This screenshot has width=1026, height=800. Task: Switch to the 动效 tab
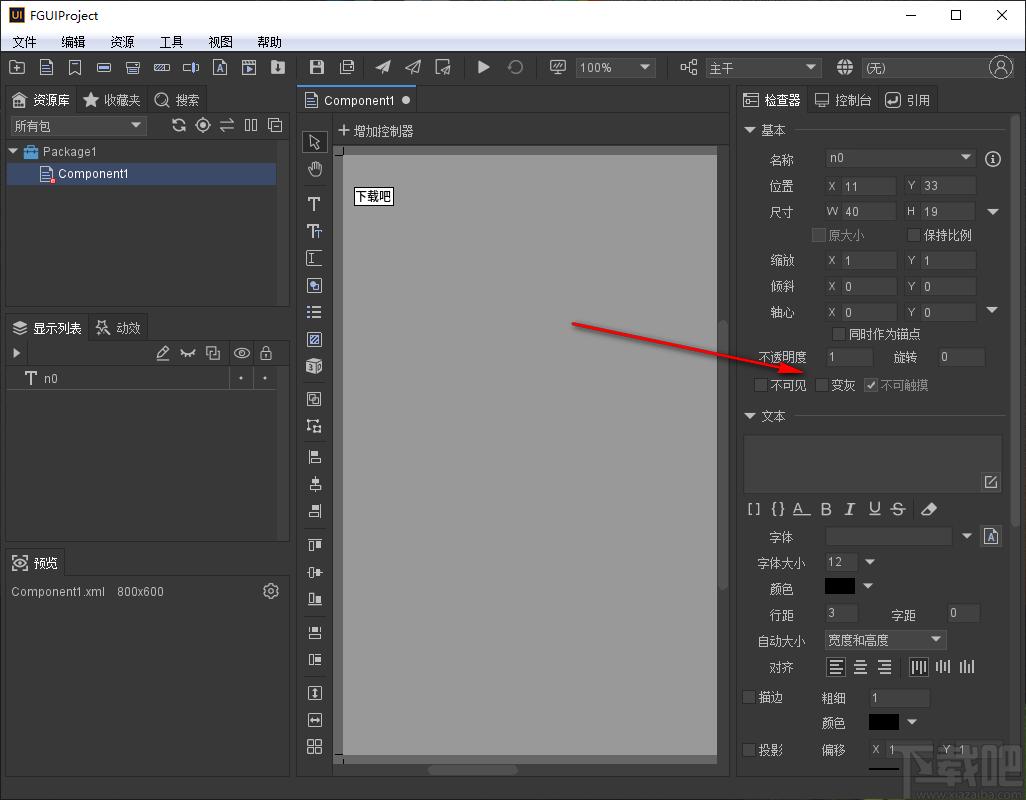click(x=118, y=328)
